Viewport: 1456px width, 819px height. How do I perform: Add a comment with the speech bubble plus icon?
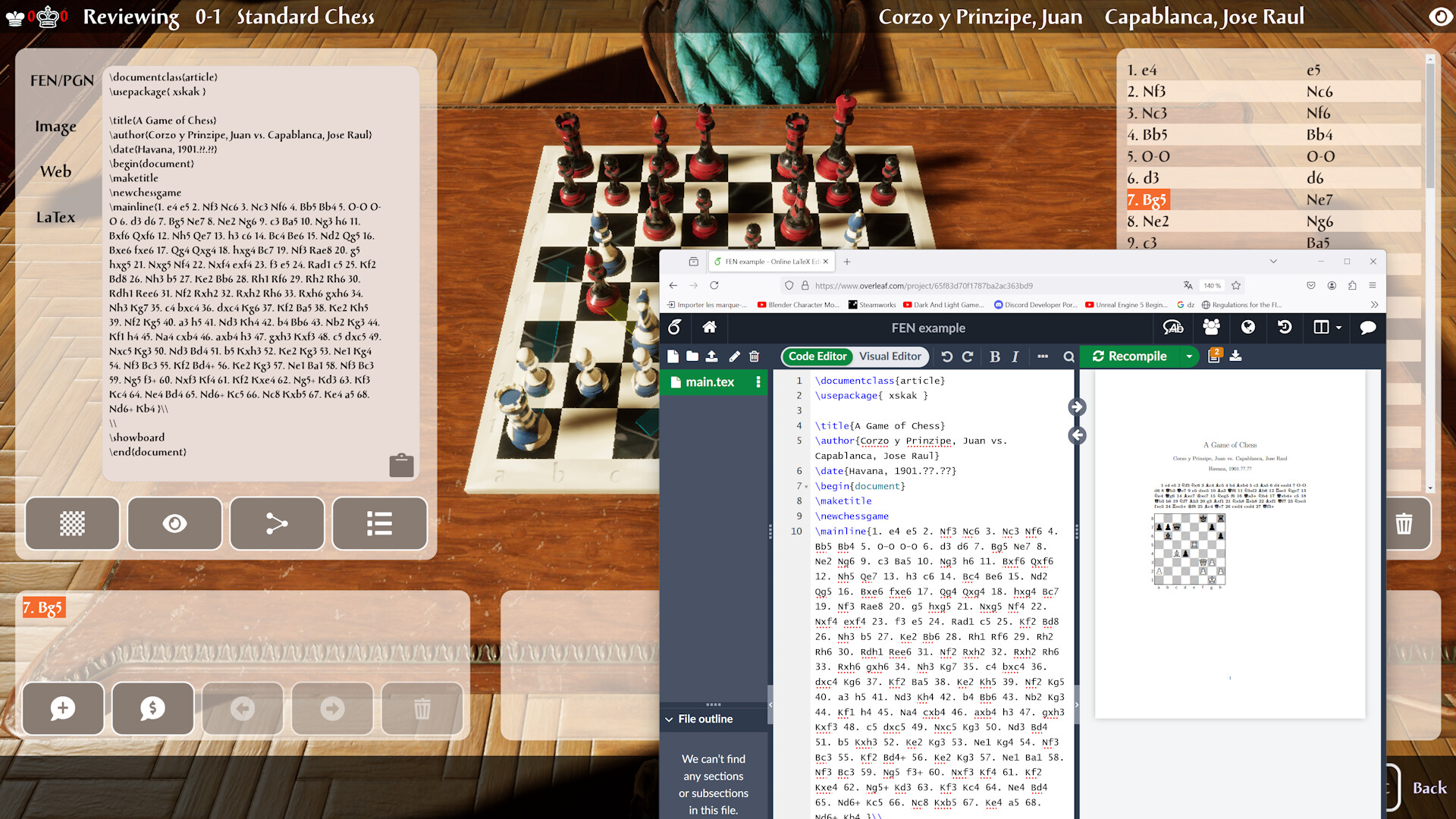[63, 708]
